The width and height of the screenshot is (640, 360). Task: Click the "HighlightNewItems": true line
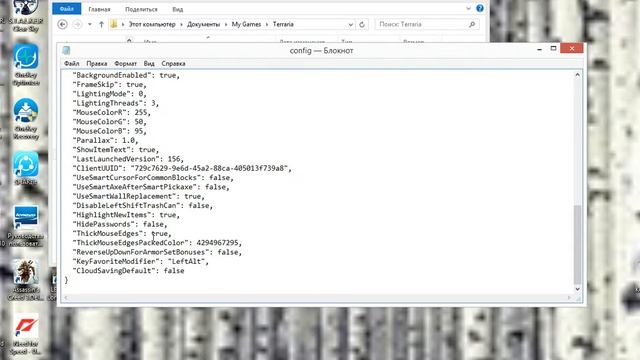[x=126, y=215]
